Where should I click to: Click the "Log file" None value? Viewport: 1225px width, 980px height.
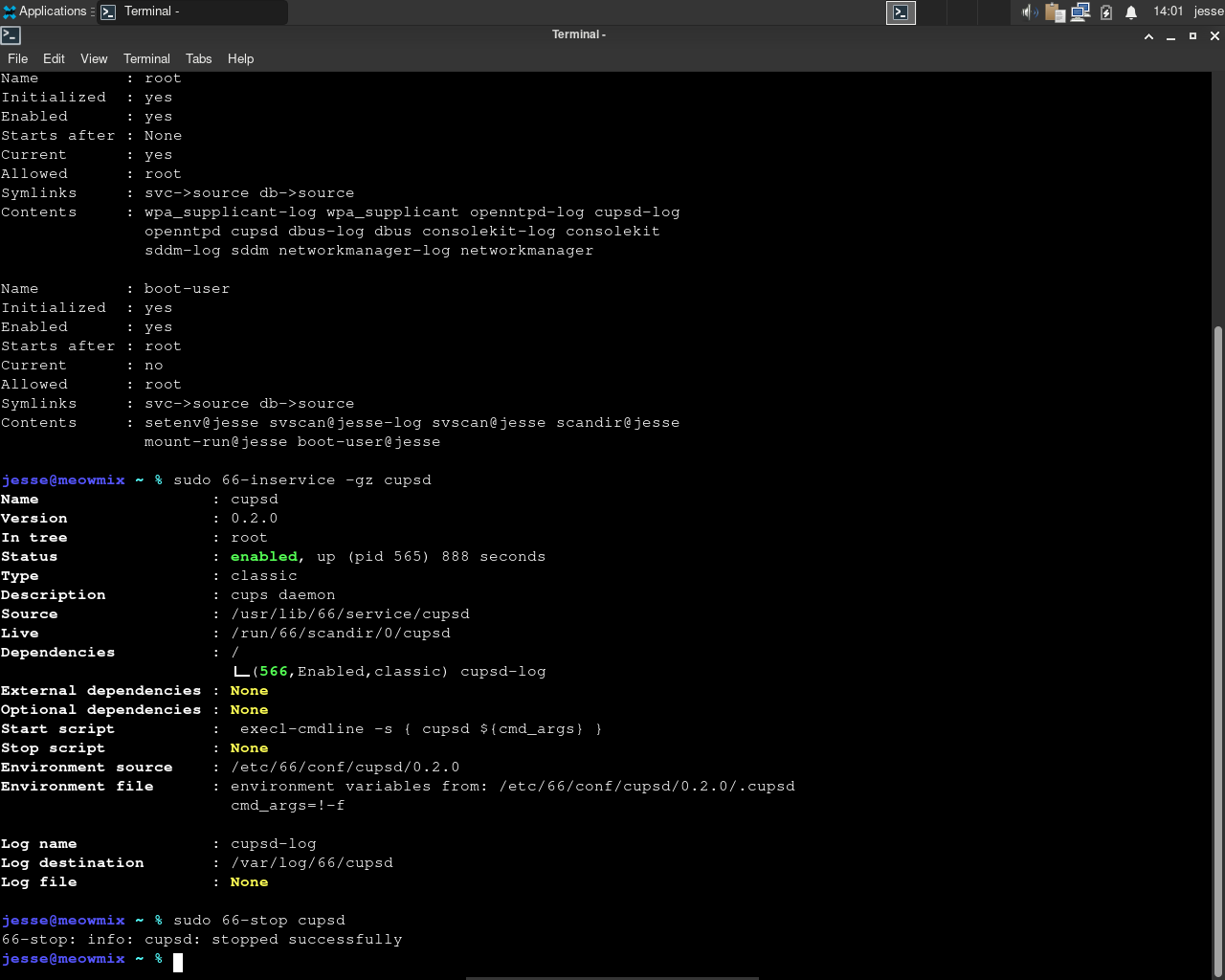(250, 882)
